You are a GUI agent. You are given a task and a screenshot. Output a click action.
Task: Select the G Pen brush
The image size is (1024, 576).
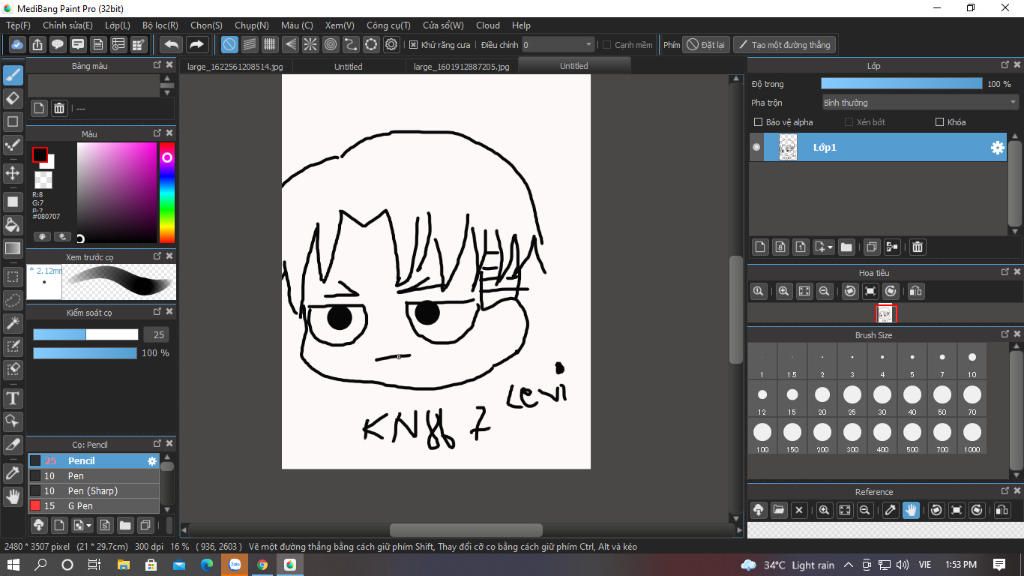[x=94, y=506]
